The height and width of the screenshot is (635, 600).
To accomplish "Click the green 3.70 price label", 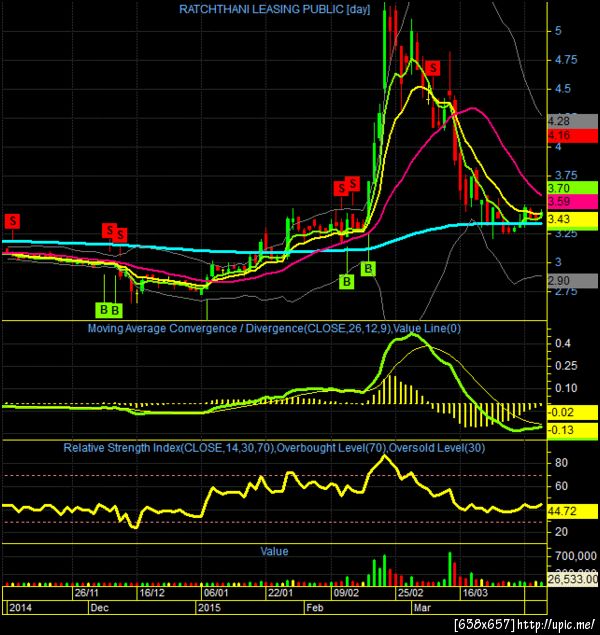I will click(x=572, y=188).
